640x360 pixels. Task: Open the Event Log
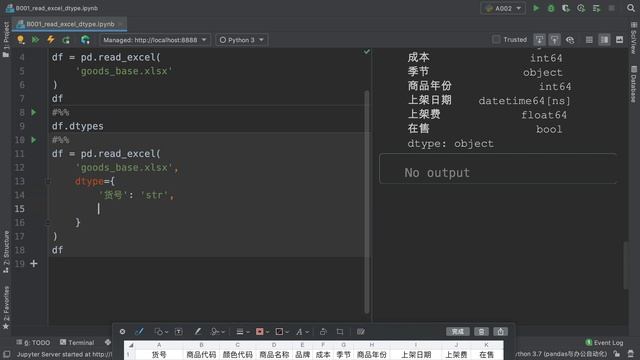point(604,342)
